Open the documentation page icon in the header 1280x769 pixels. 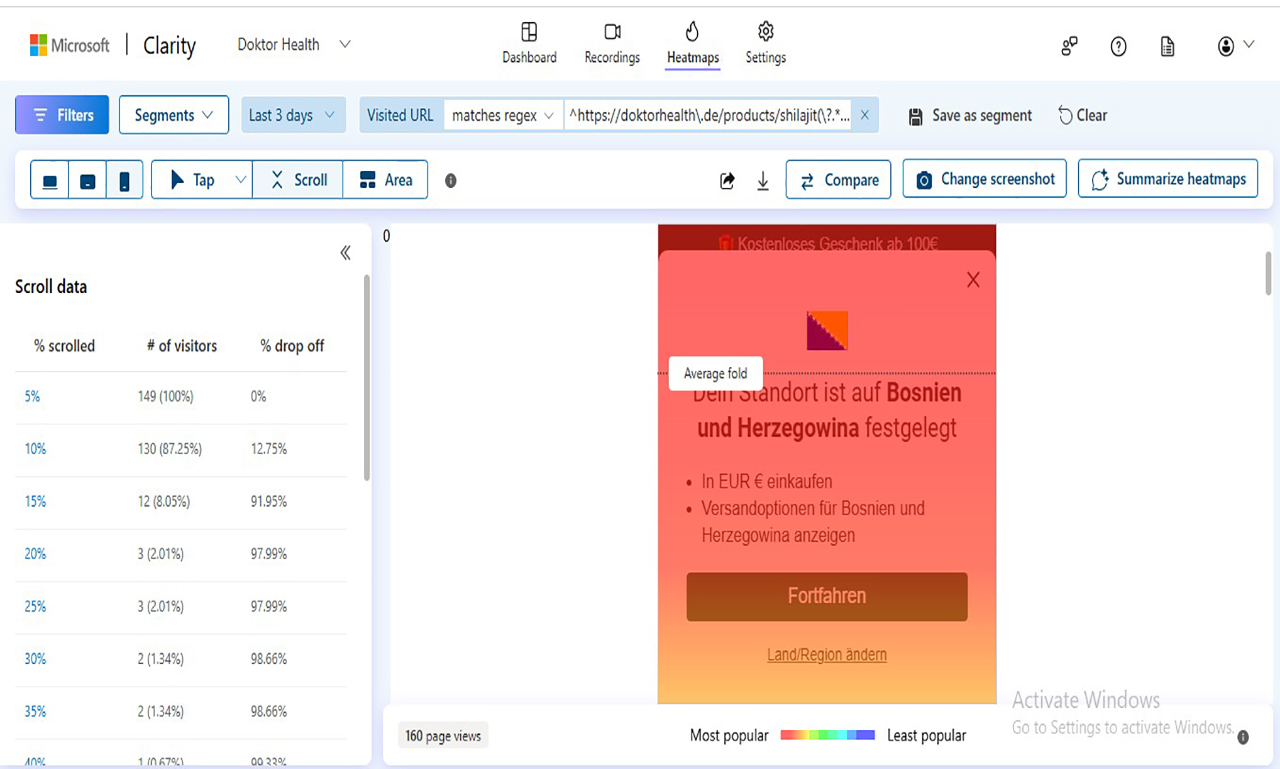pyautogui.click(x=1167, y=46)
